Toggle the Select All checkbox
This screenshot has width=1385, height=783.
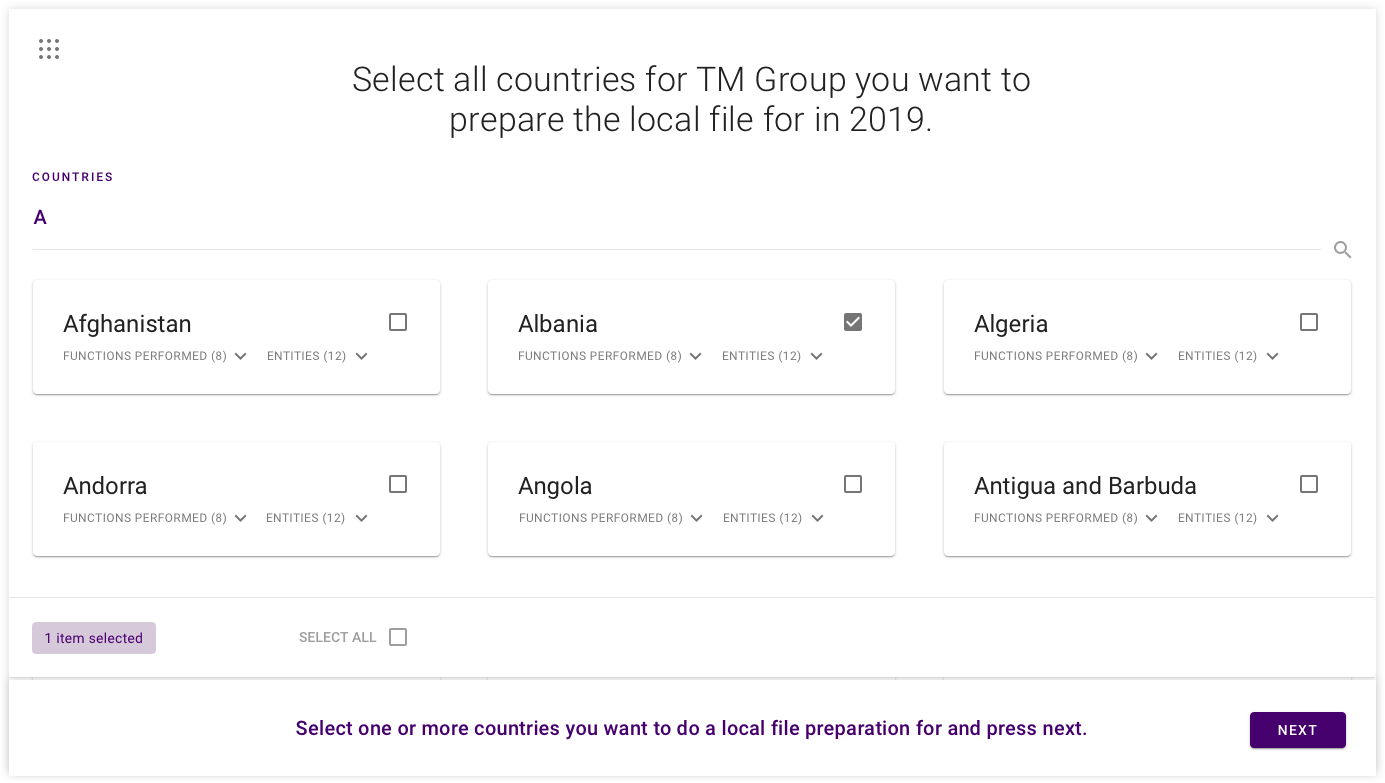[x=398, y=637]
